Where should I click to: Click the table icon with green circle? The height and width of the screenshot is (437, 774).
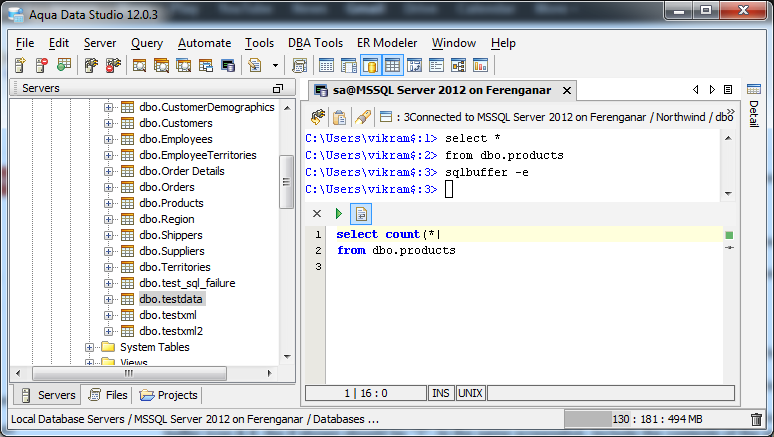pyautogui.click(x=64, y=65)
